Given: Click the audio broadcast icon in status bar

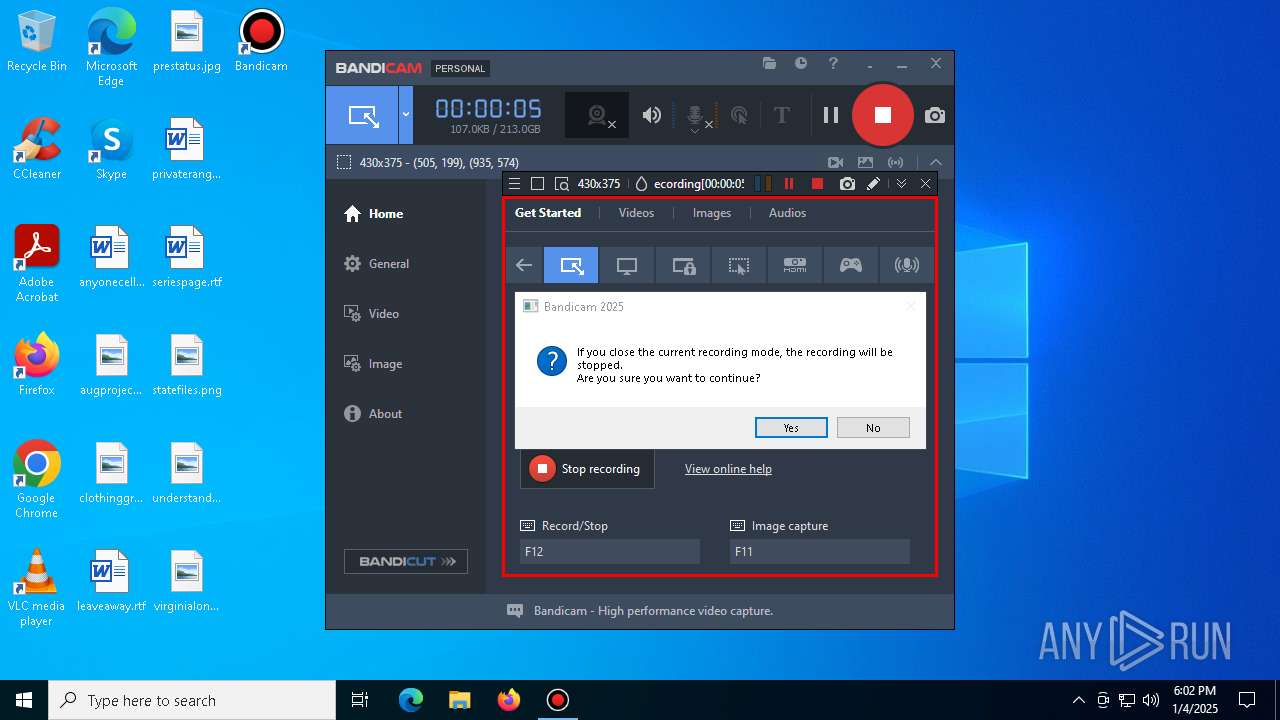Looking at the screenshot, I should coord(896,162).
